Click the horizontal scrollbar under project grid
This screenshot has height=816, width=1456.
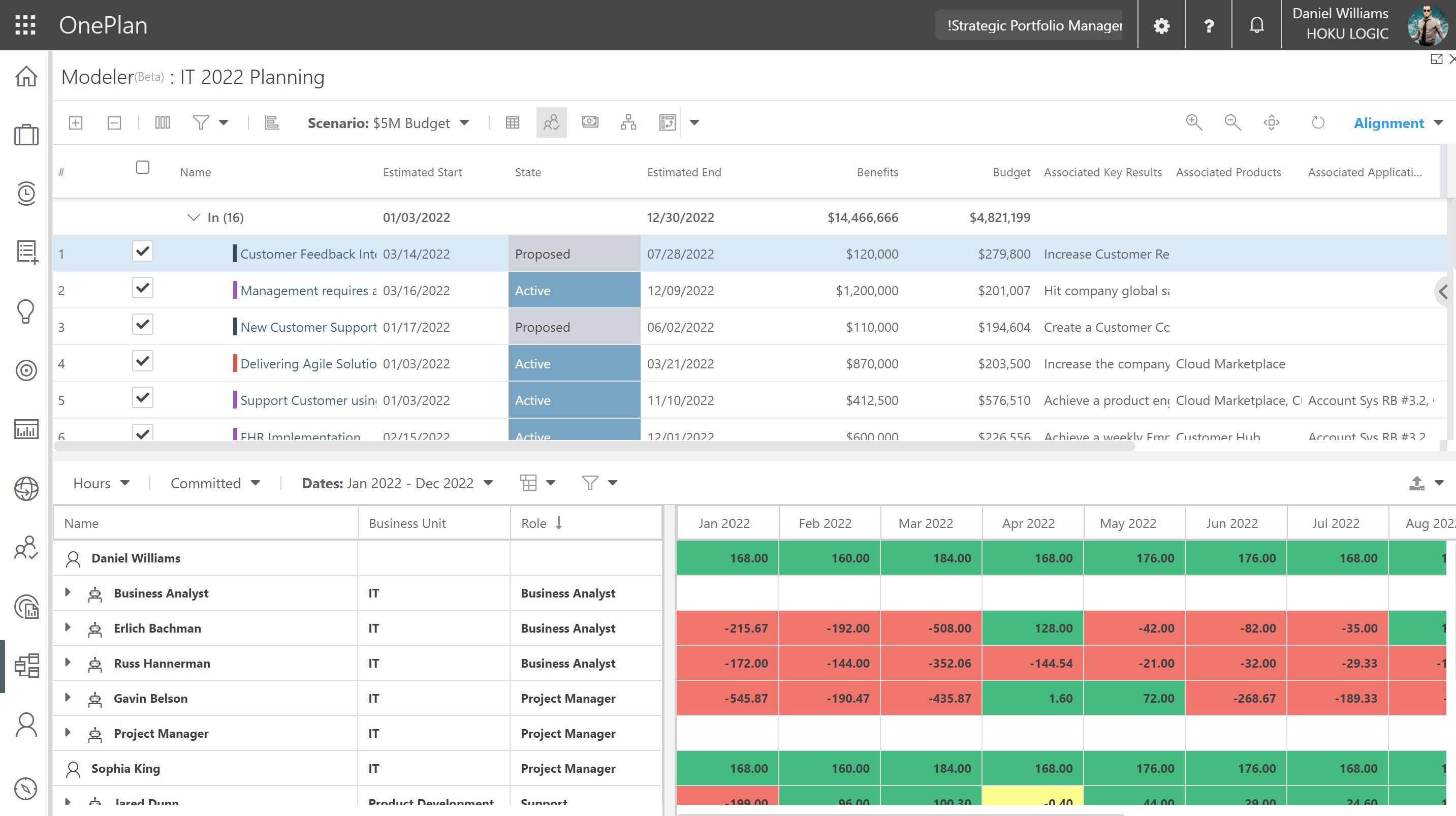click(x=594, y=446)
